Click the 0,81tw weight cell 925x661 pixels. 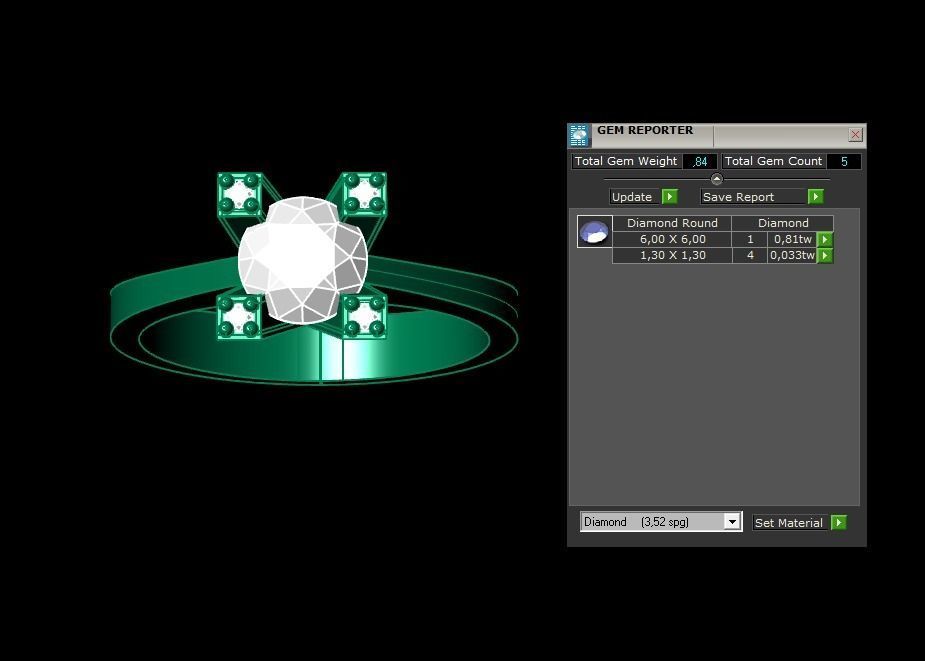[792, 239]
